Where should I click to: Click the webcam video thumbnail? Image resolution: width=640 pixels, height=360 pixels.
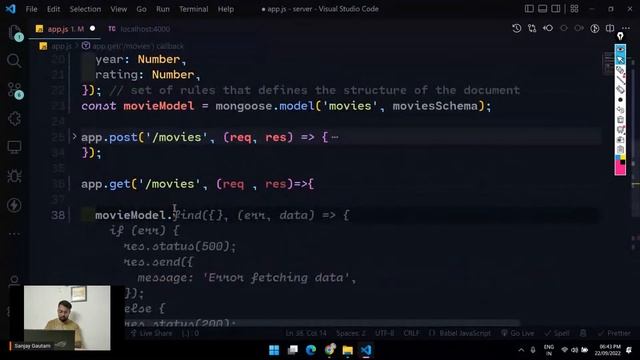tap(67, 318)
